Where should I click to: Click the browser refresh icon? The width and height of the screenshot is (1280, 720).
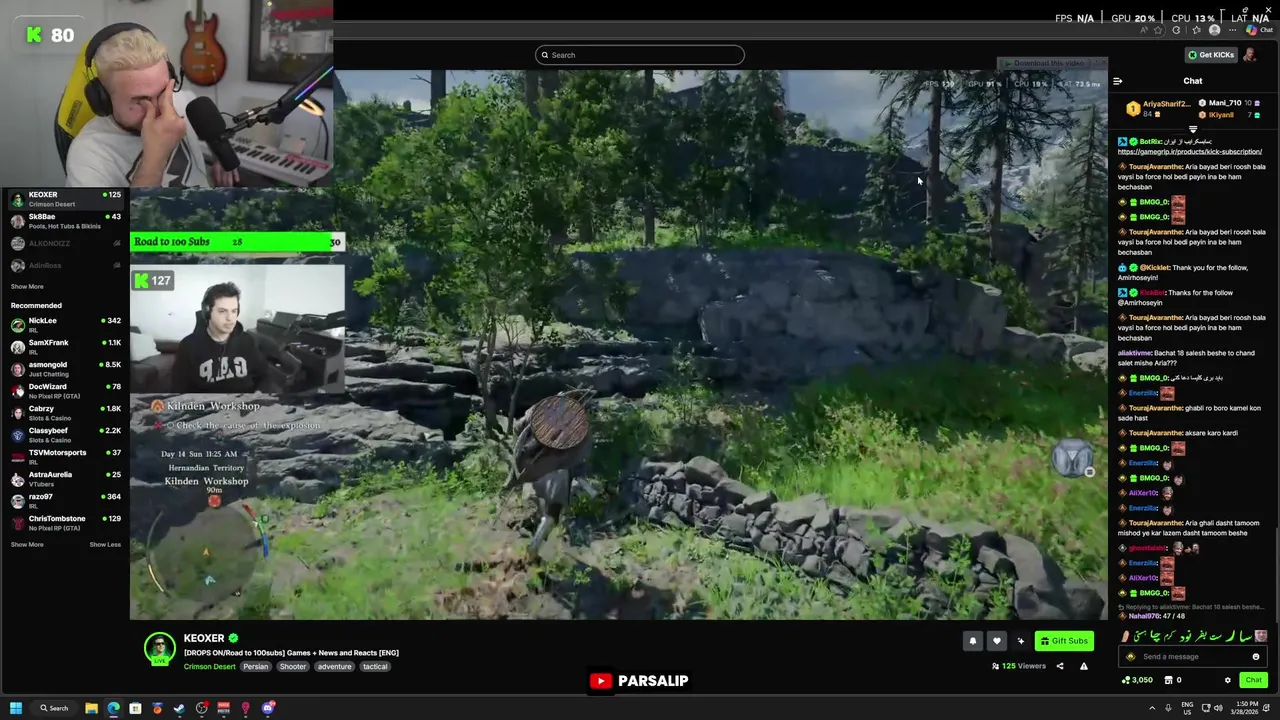[1176, 30]
